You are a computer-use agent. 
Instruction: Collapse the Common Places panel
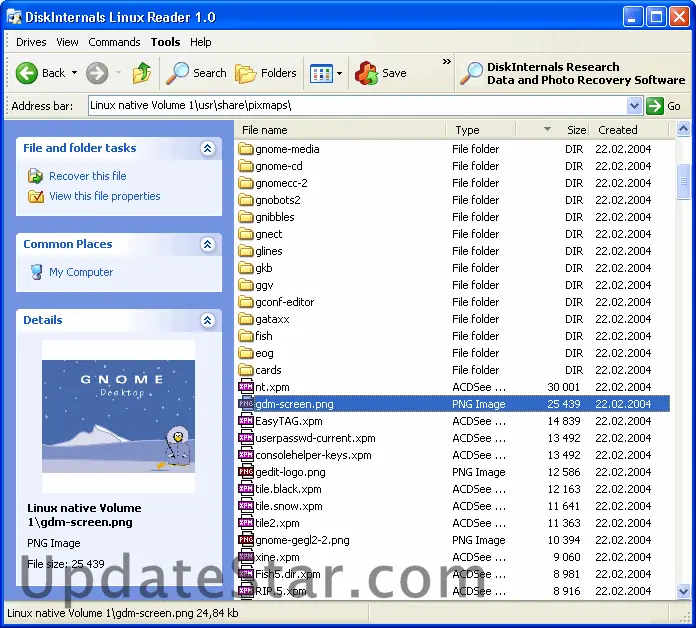click(208, 244)
